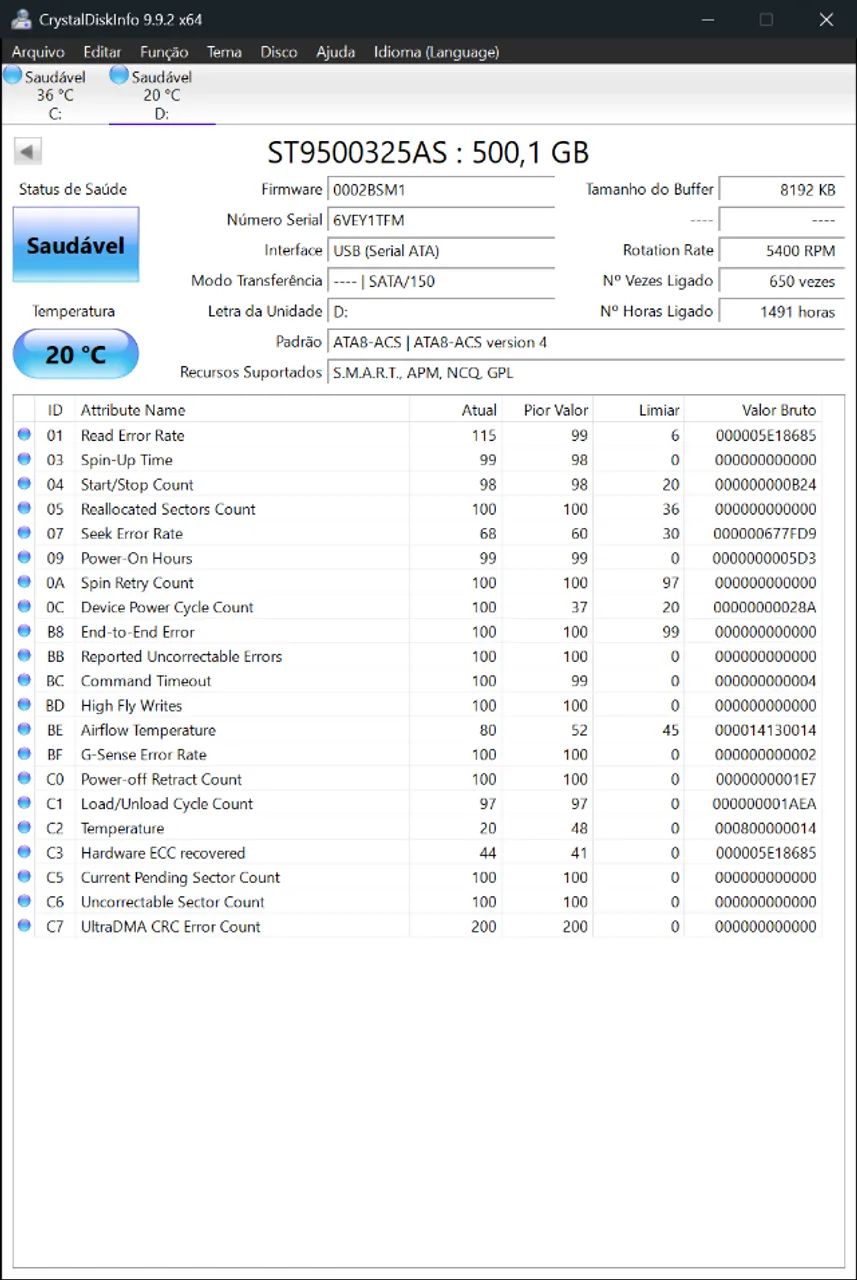The height and width of the screenshot is (1280, 857).
Task: Open the Ajuda menu
Action: [x=336, y=52]
